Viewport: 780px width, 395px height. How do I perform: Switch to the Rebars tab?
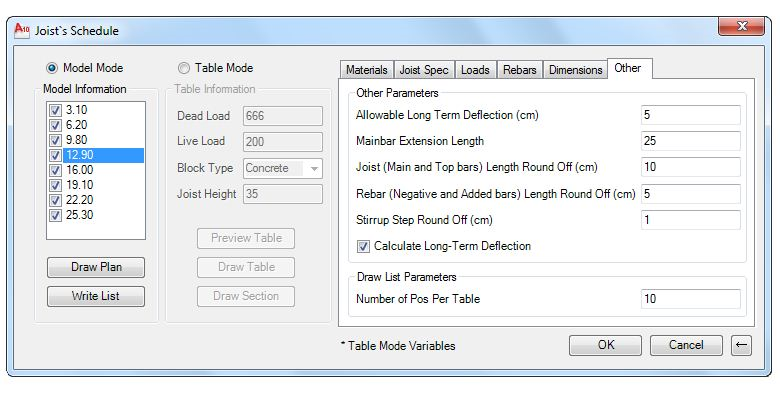coord(519,70)
